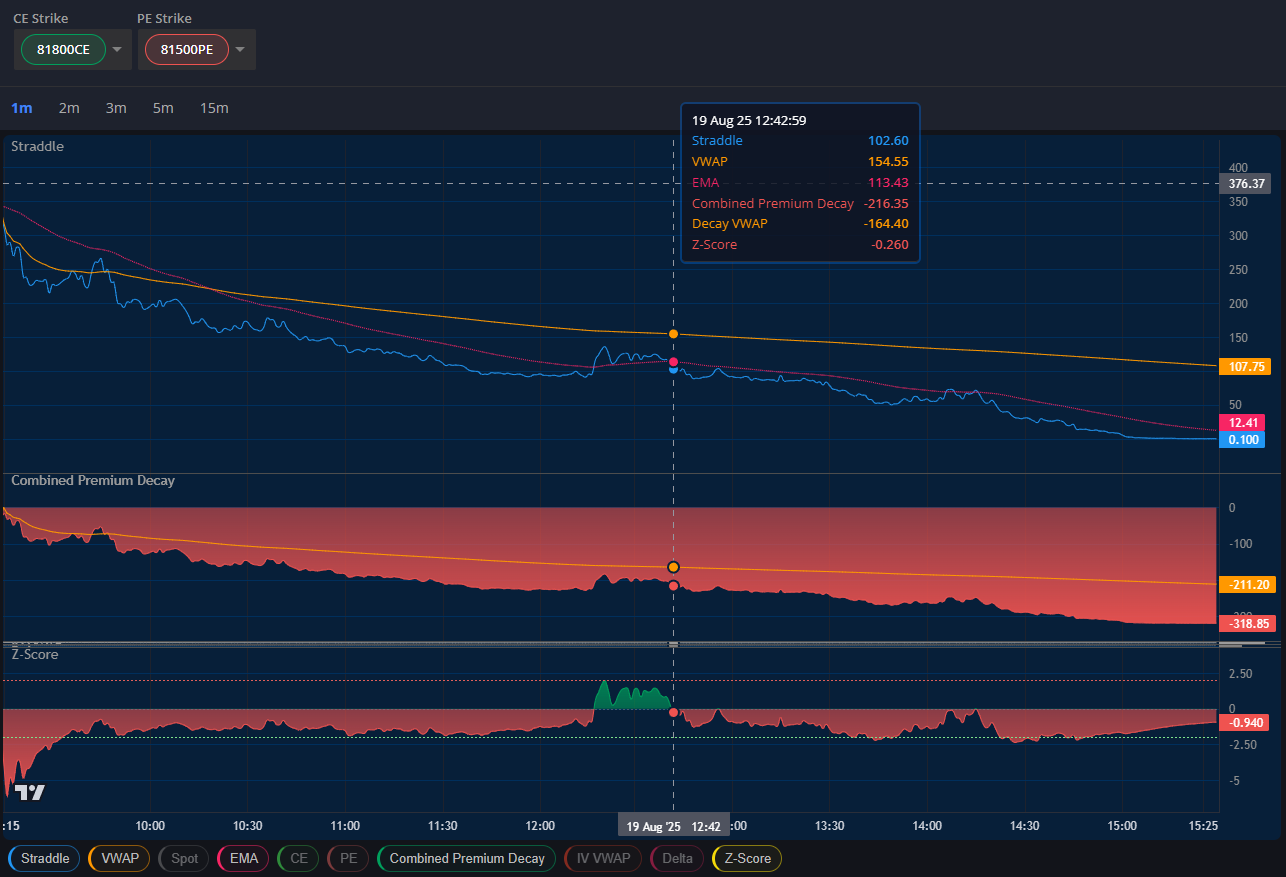This screenshot has width=1286, height=877.
Task: Switch to the 3m timeframe
Action: [116, 108]
